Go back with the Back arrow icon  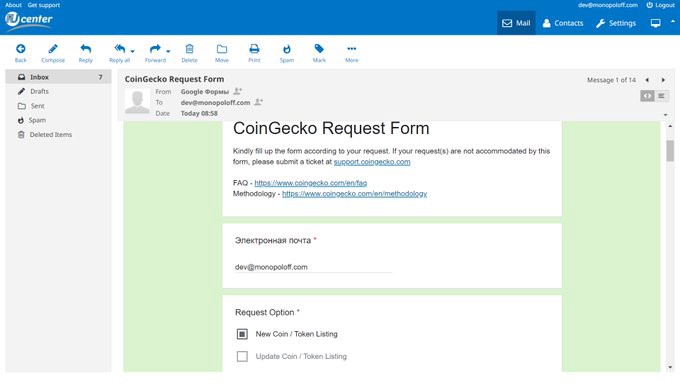click(x=20, y=49)
